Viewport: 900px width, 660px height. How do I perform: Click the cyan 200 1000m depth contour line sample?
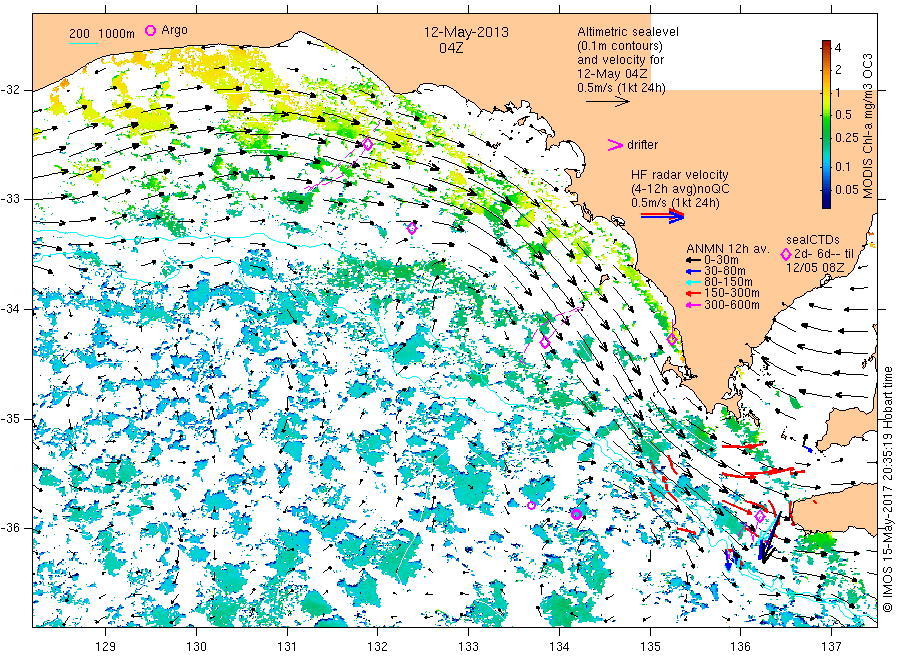point(83,43)
